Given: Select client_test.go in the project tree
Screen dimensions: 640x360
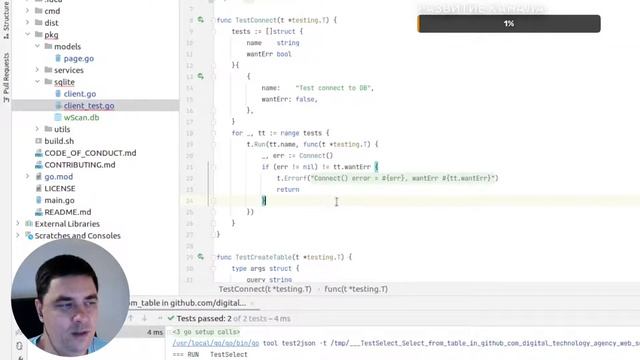Looking at the screenshot, I should click(x=89, y=106).
